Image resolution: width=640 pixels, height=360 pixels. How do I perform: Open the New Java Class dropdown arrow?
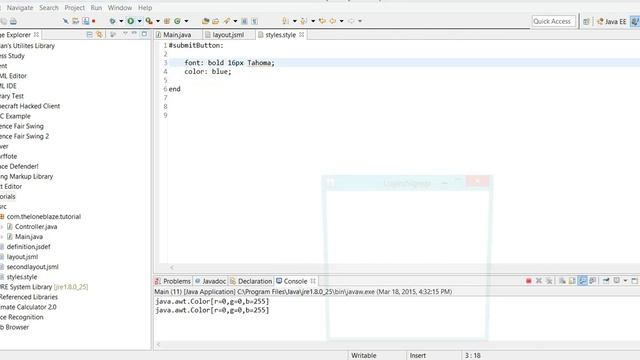(186, 21)
